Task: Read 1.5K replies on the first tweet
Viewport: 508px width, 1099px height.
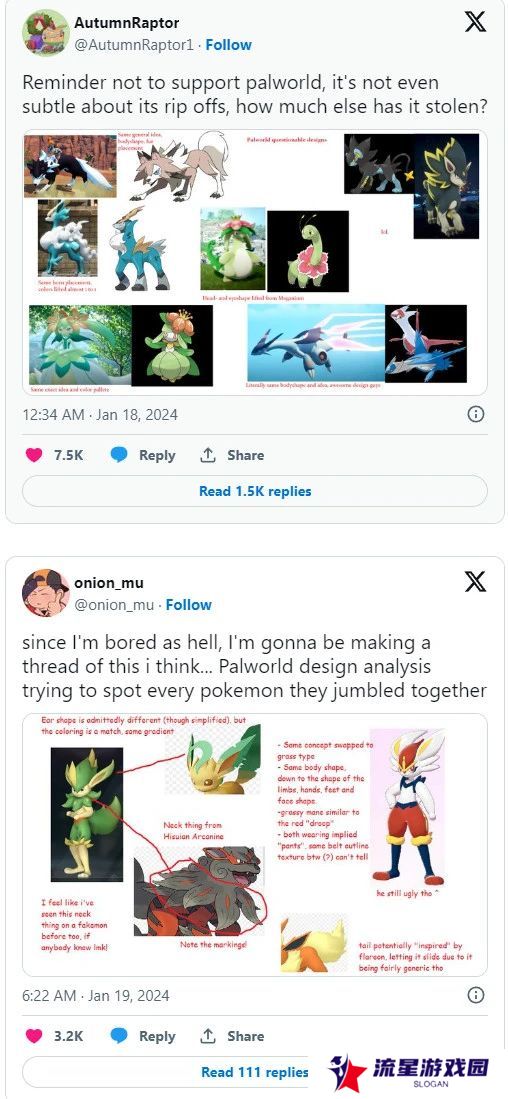Action: (254, 491)
